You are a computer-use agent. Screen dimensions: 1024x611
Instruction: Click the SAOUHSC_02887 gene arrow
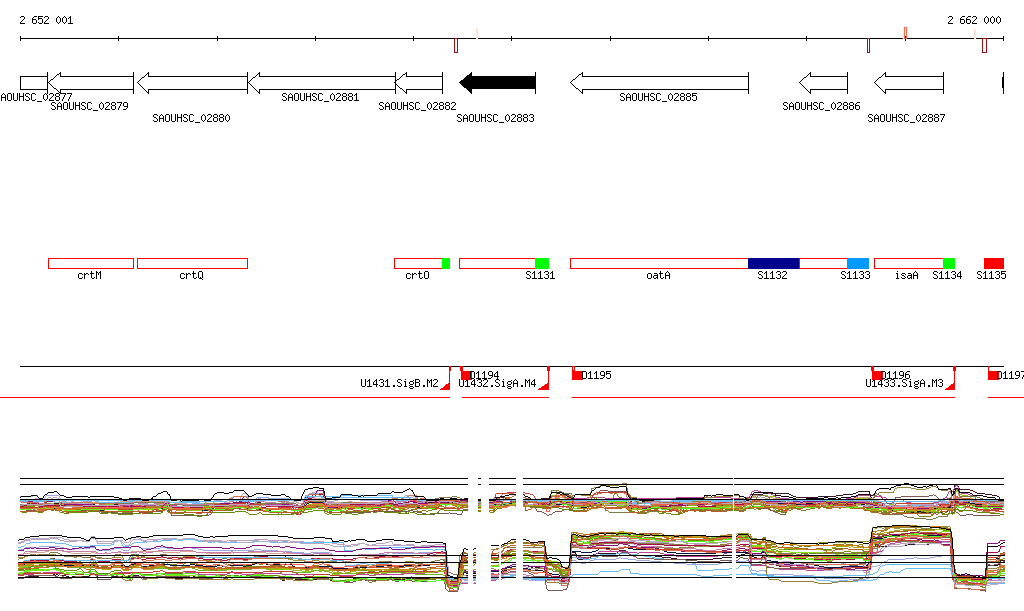[909, 83]
